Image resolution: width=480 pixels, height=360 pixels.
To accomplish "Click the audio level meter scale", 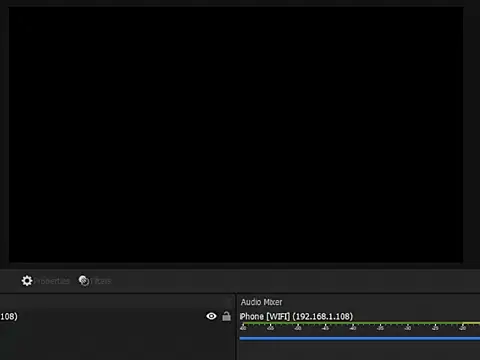I will pyautogui.click(x=360, y=326).
